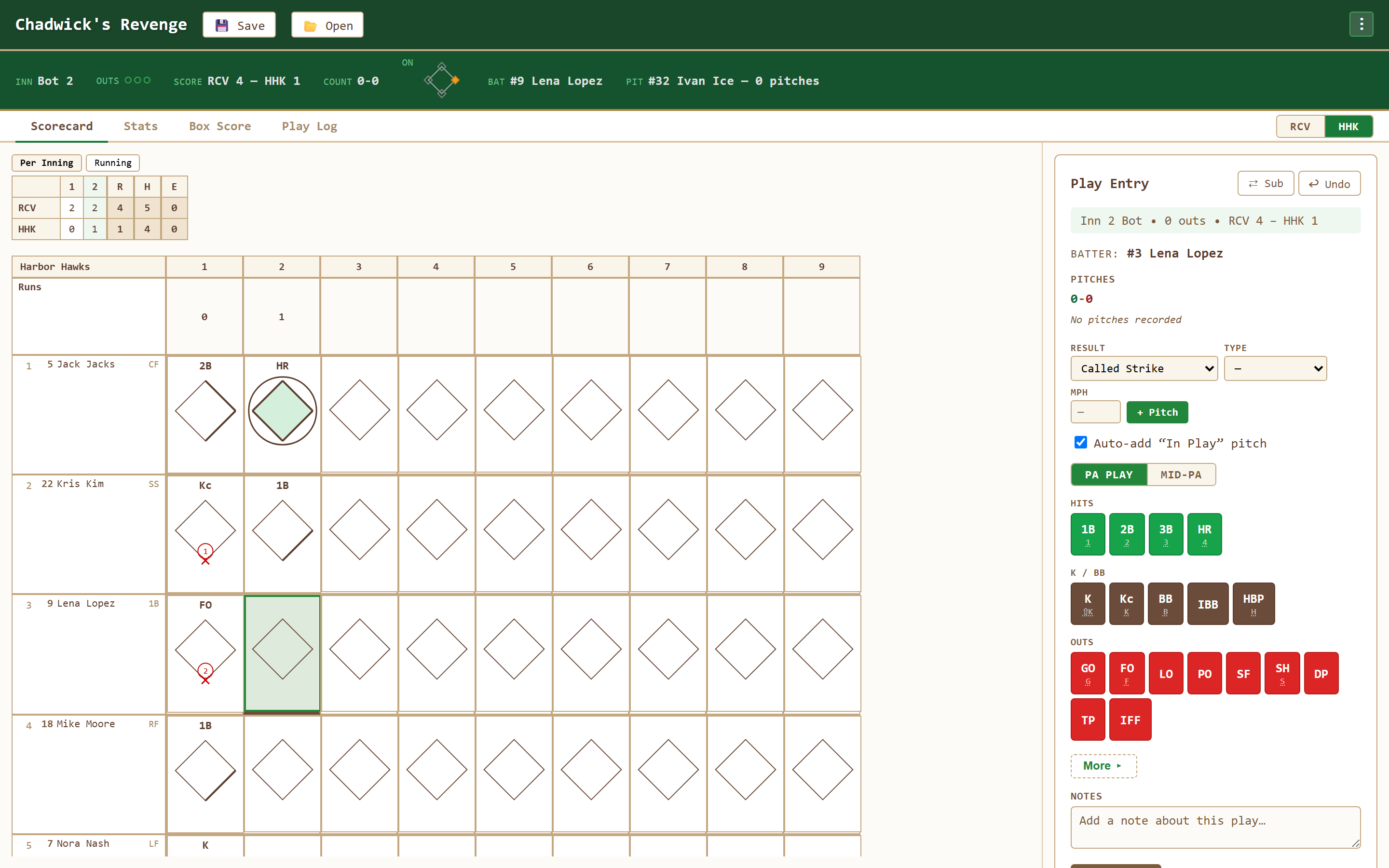Select Running line score view
Viewport: 1389px width, 868px height.
click(x=112, y=163)
